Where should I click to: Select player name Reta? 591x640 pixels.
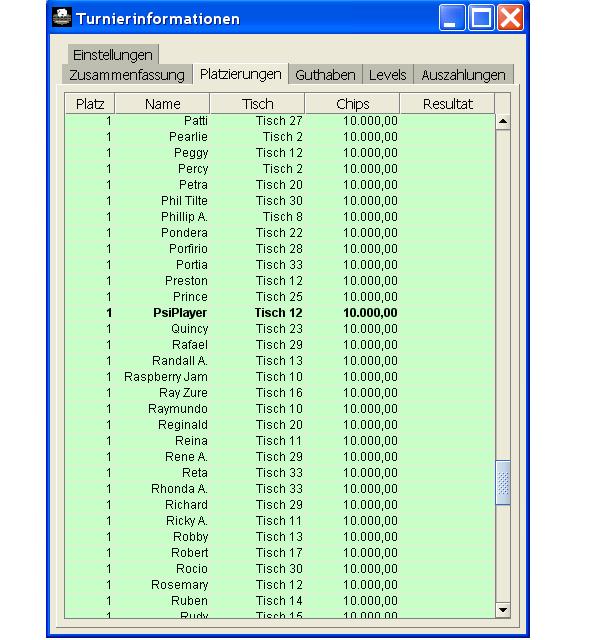point(195,473)
